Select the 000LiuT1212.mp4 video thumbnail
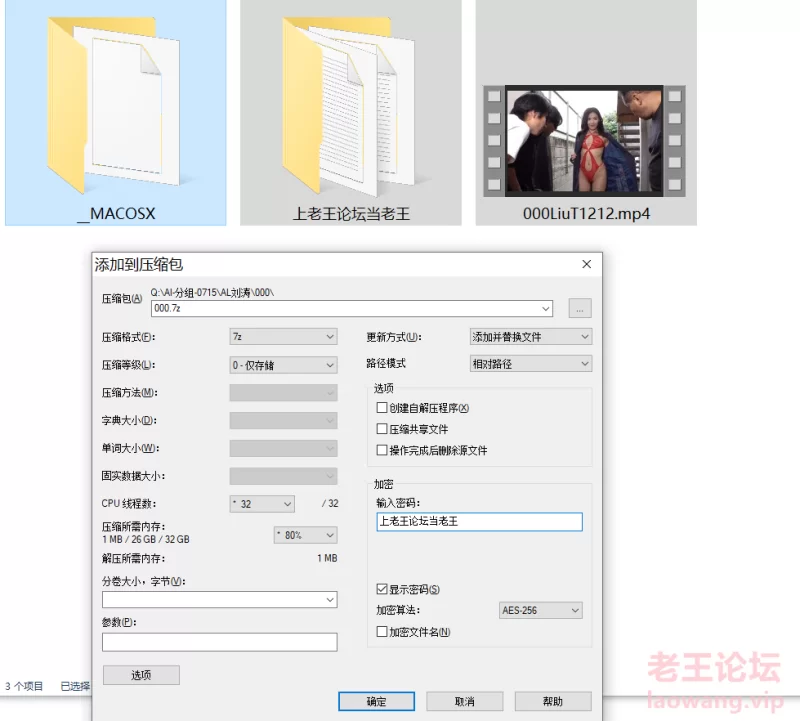This screenshot has width=800, height=721. tap(584, 141)
